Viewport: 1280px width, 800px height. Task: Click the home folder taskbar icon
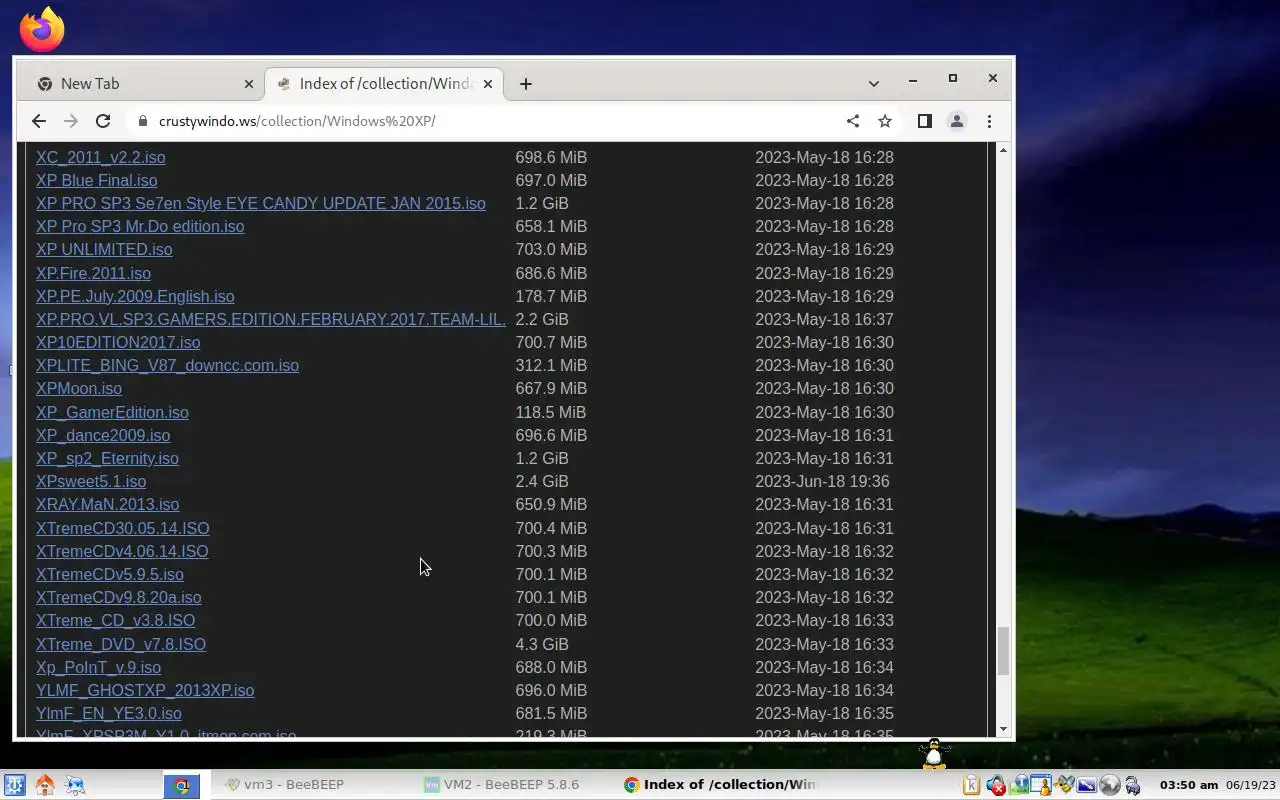[x=45, y=785]
